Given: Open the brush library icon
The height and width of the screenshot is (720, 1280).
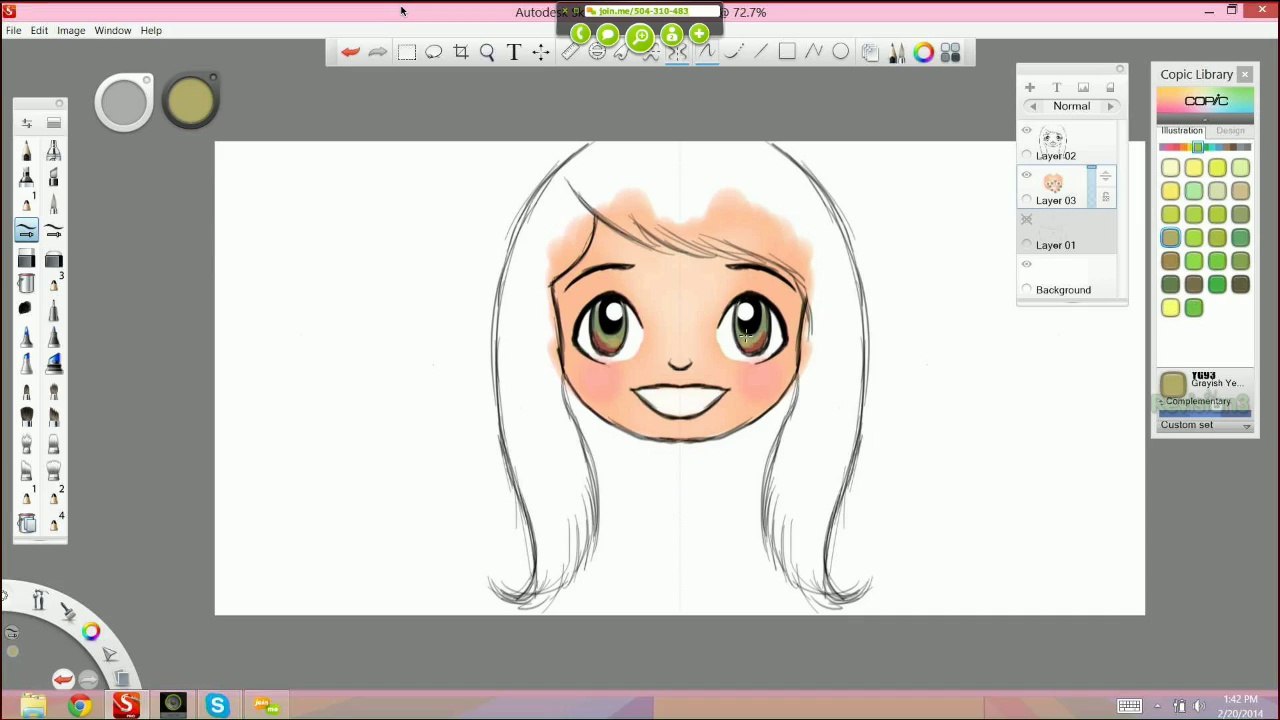Looking at the screenshot, I should coord(54,123).
